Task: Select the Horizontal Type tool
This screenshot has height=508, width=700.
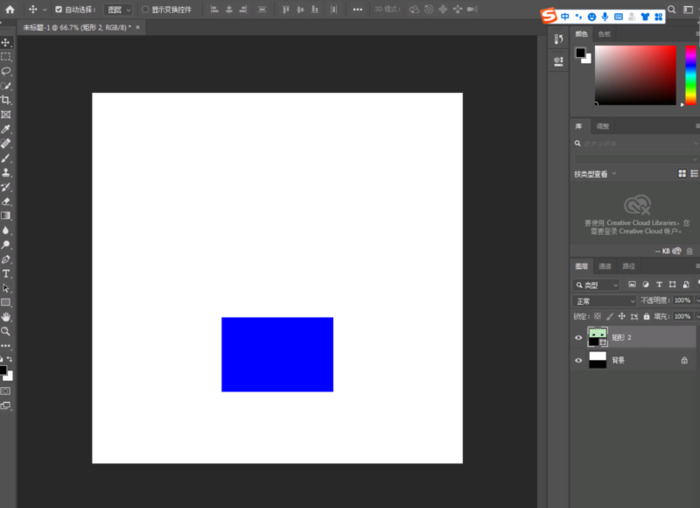Action: (x=6, y=273)
